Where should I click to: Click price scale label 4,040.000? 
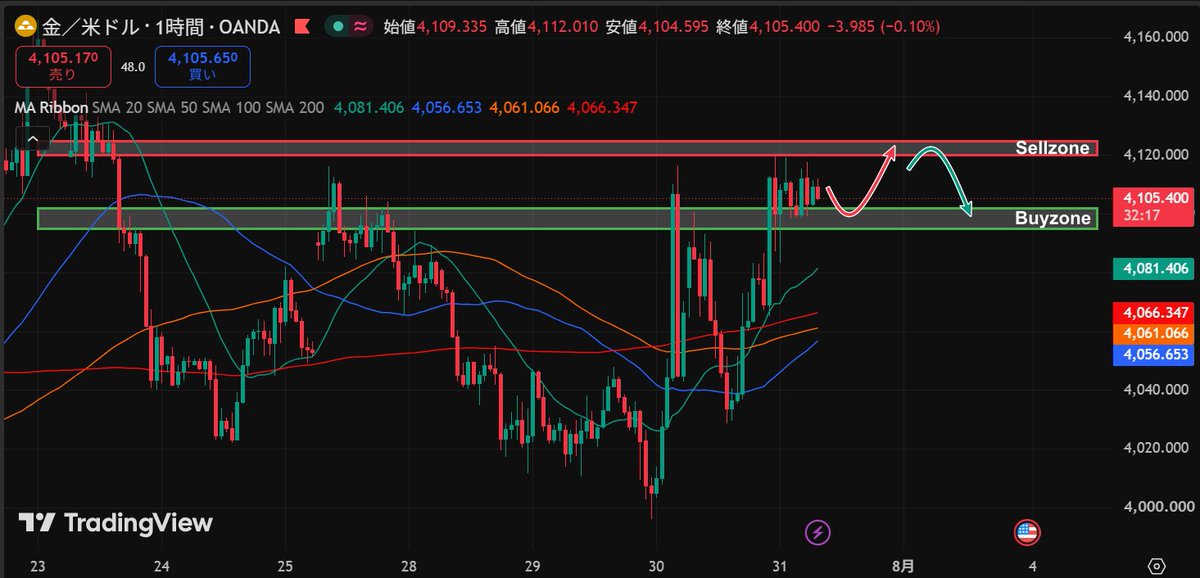[1155, 389]
